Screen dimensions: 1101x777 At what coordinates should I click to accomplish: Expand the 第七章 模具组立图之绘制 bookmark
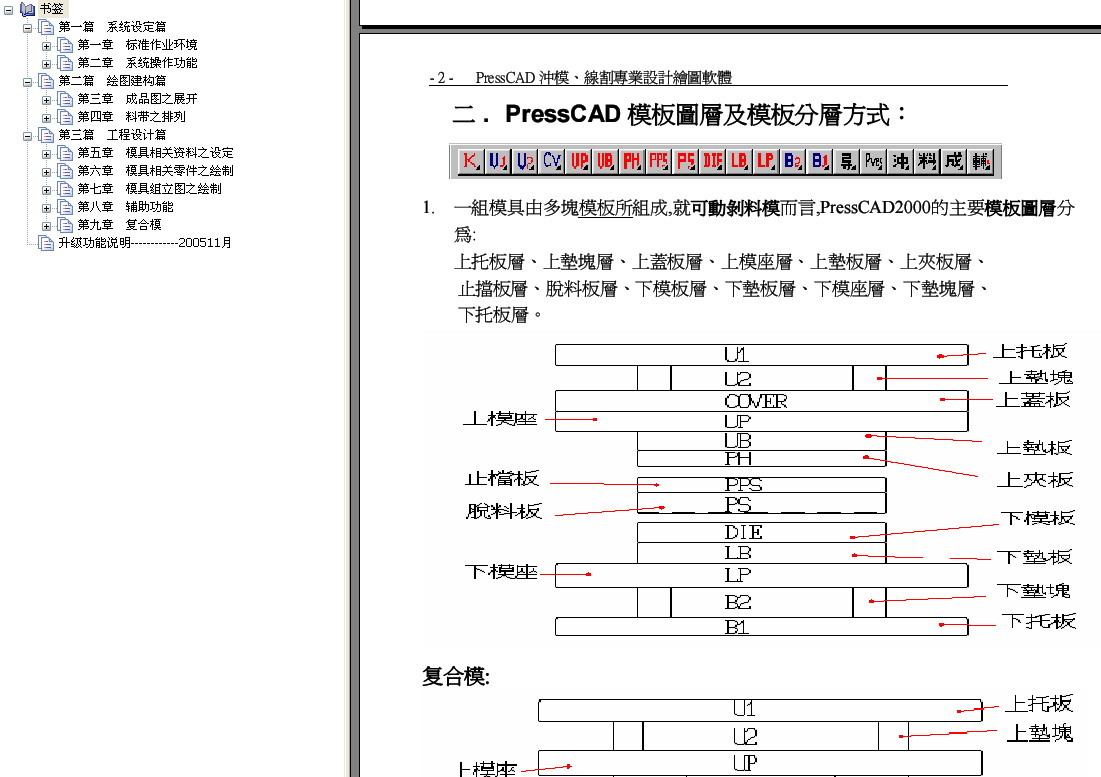tap(46, 190)
